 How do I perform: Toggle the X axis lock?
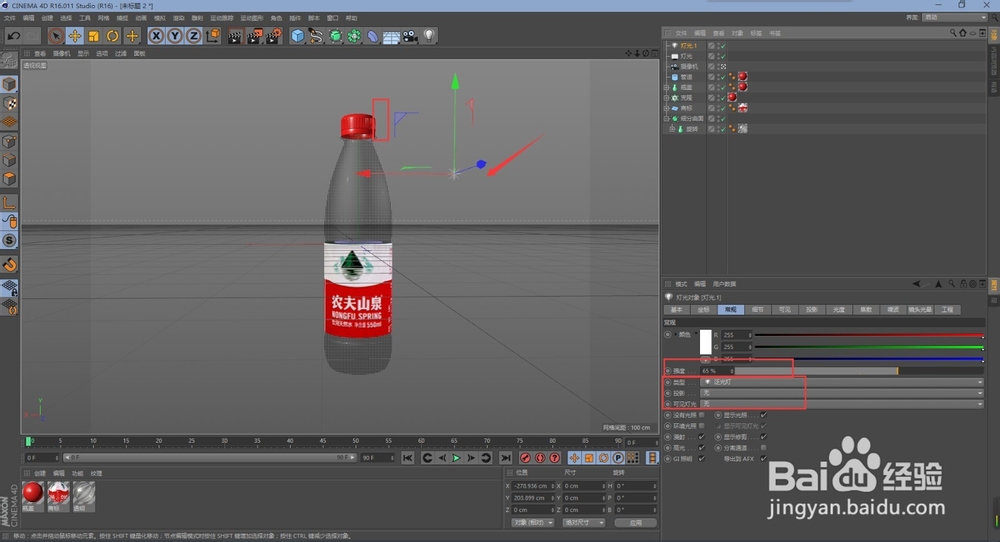[x=156, y=36]
